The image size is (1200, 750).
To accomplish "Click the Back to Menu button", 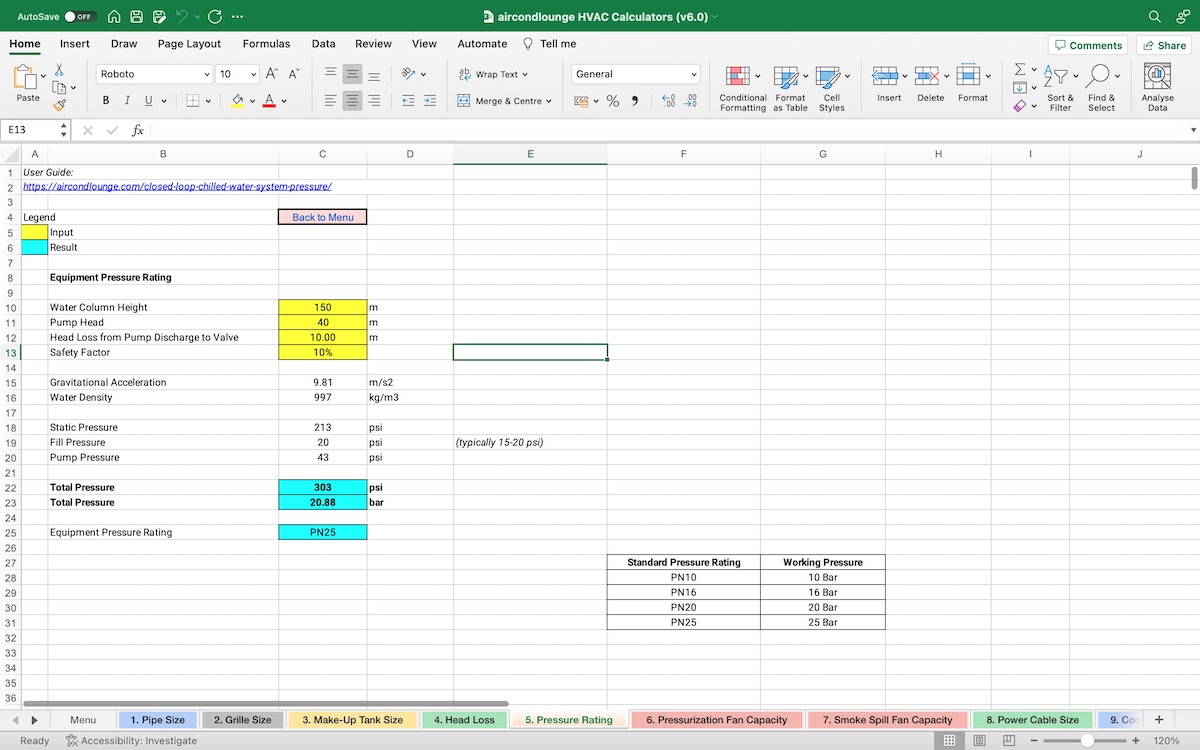I will click(322, 217).
